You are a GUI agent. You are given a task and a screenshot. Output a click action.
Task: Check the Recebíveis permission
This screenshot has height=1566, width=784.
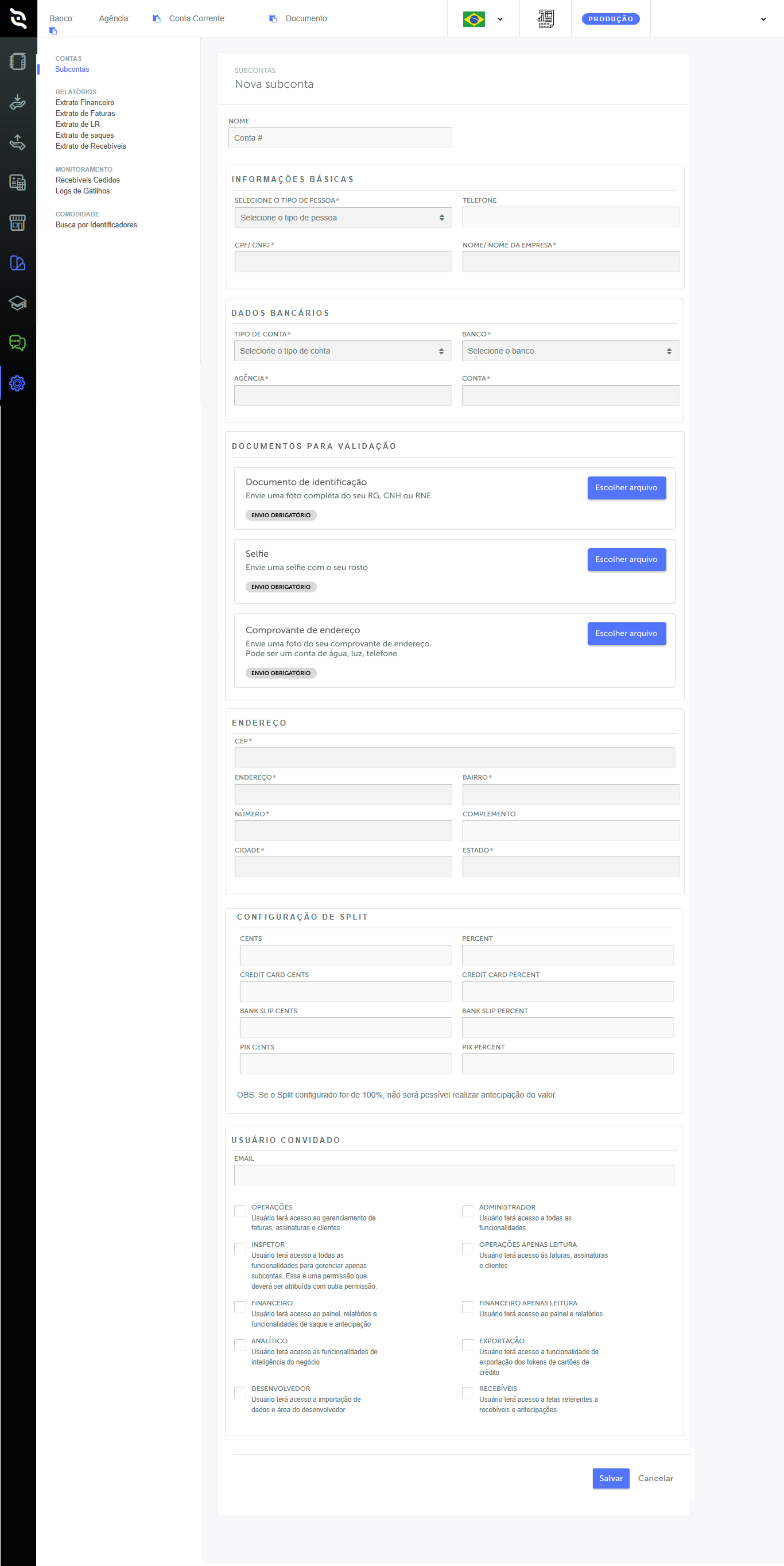[467, 1392]
